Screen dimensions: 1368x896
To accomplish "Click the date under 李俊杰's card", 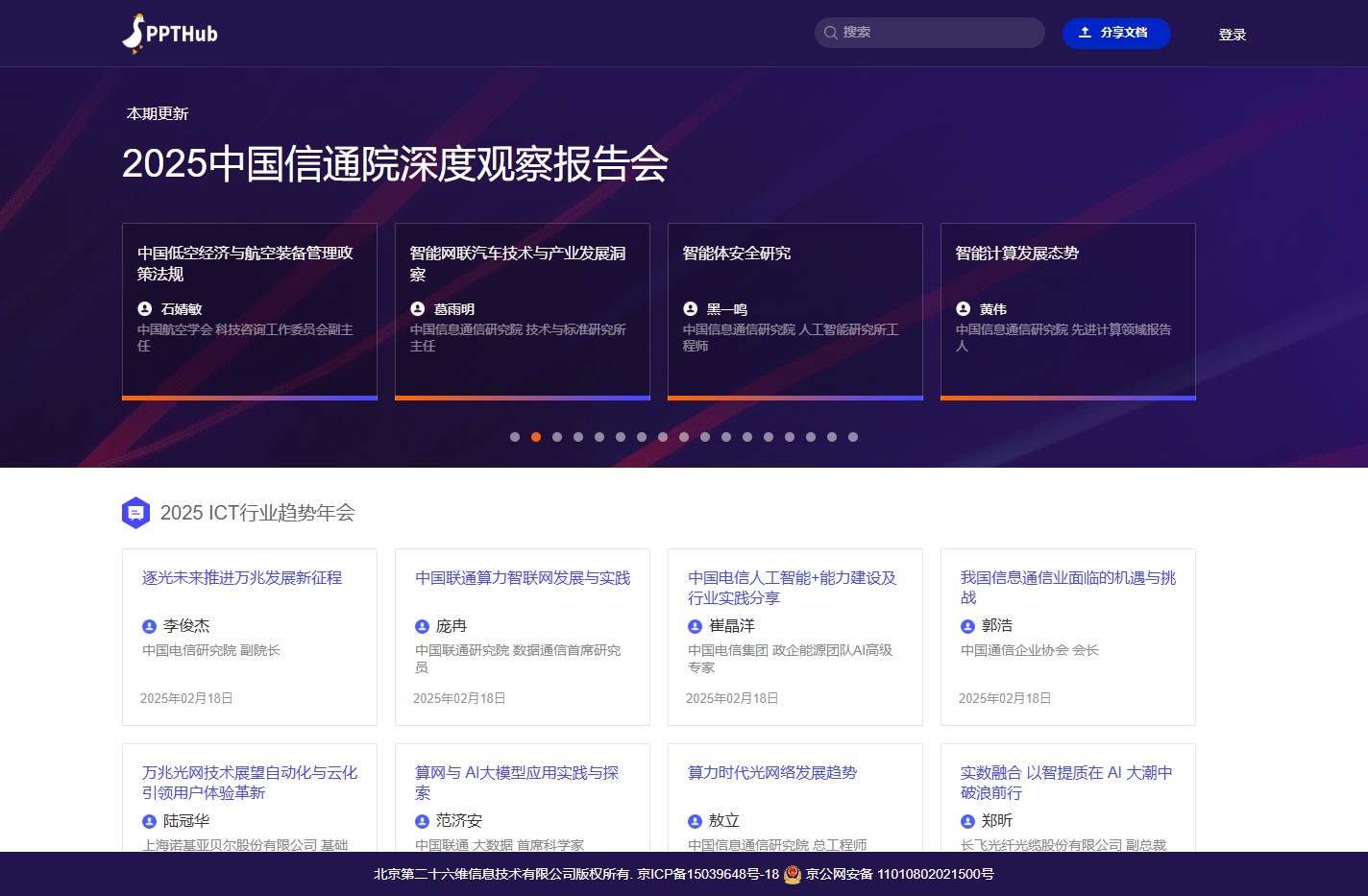I will 186,698.
